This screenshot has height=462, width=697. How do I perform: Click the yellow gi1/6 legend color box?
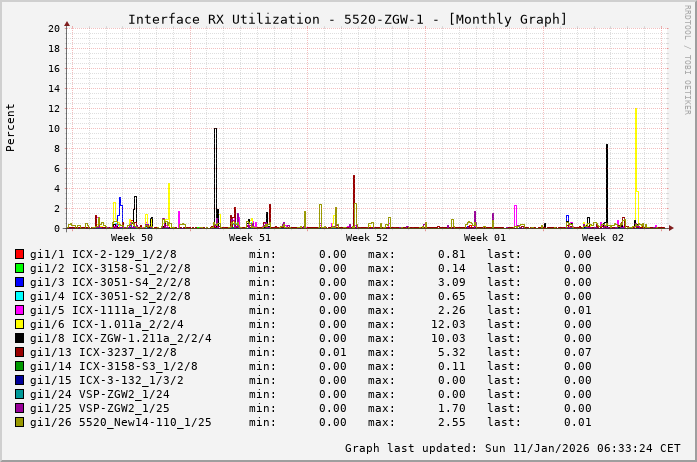20,324
